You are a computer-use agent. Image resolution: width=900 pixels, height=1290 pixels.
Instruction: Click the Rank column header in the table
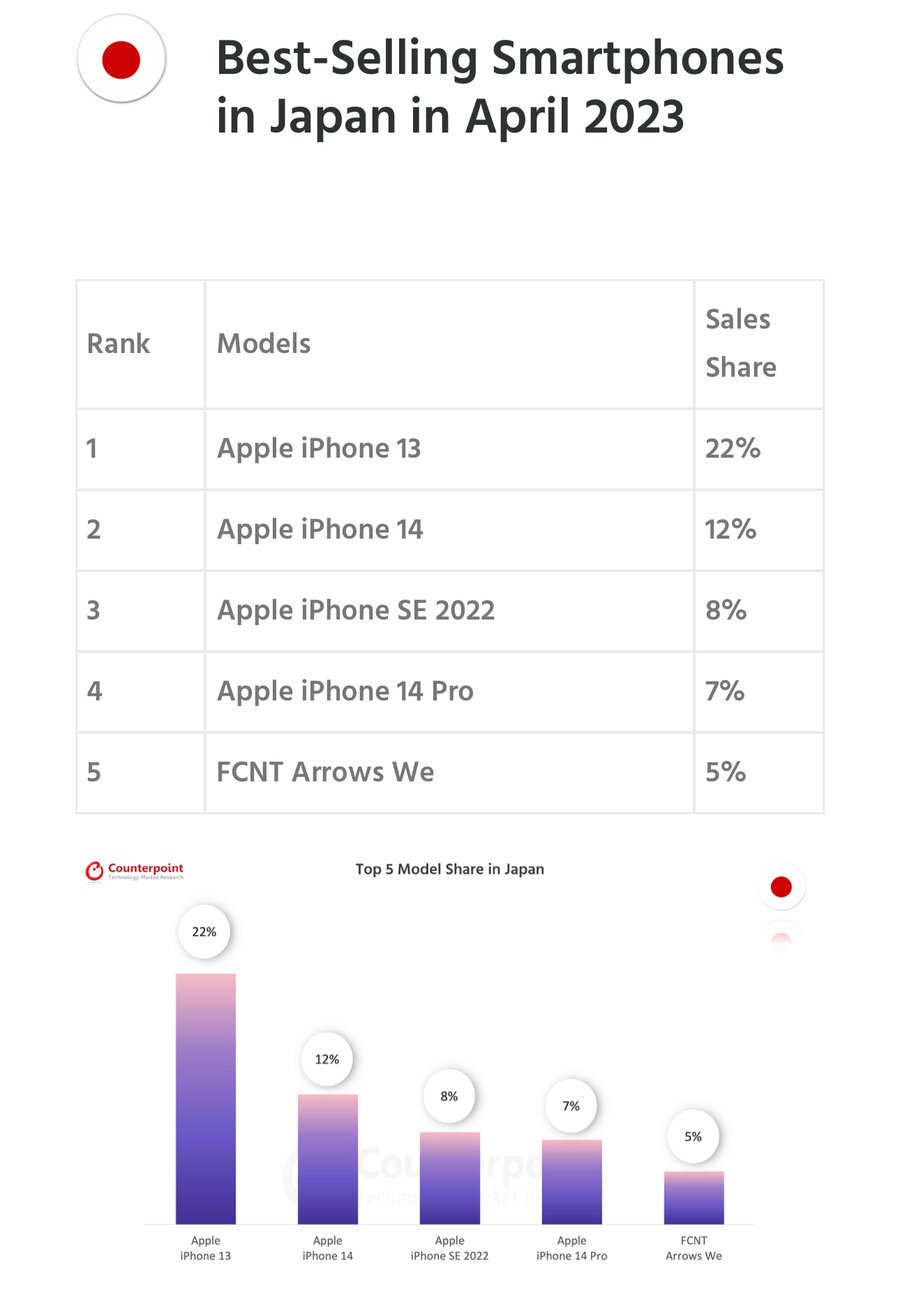point(118,344)
